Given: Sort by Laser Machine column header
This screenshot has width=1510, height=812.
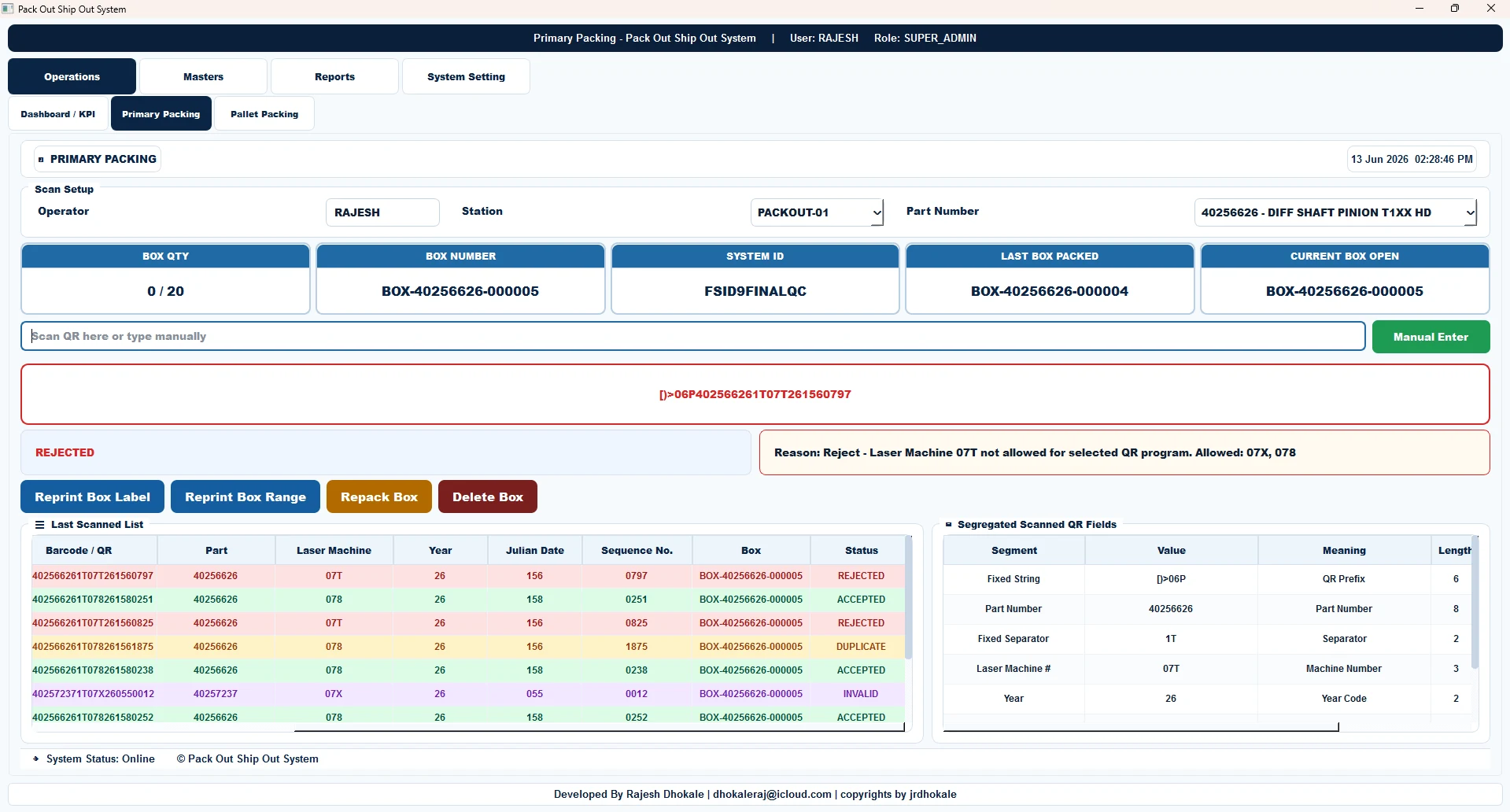Looking at the screenshot, I should [x=334, y=551].
